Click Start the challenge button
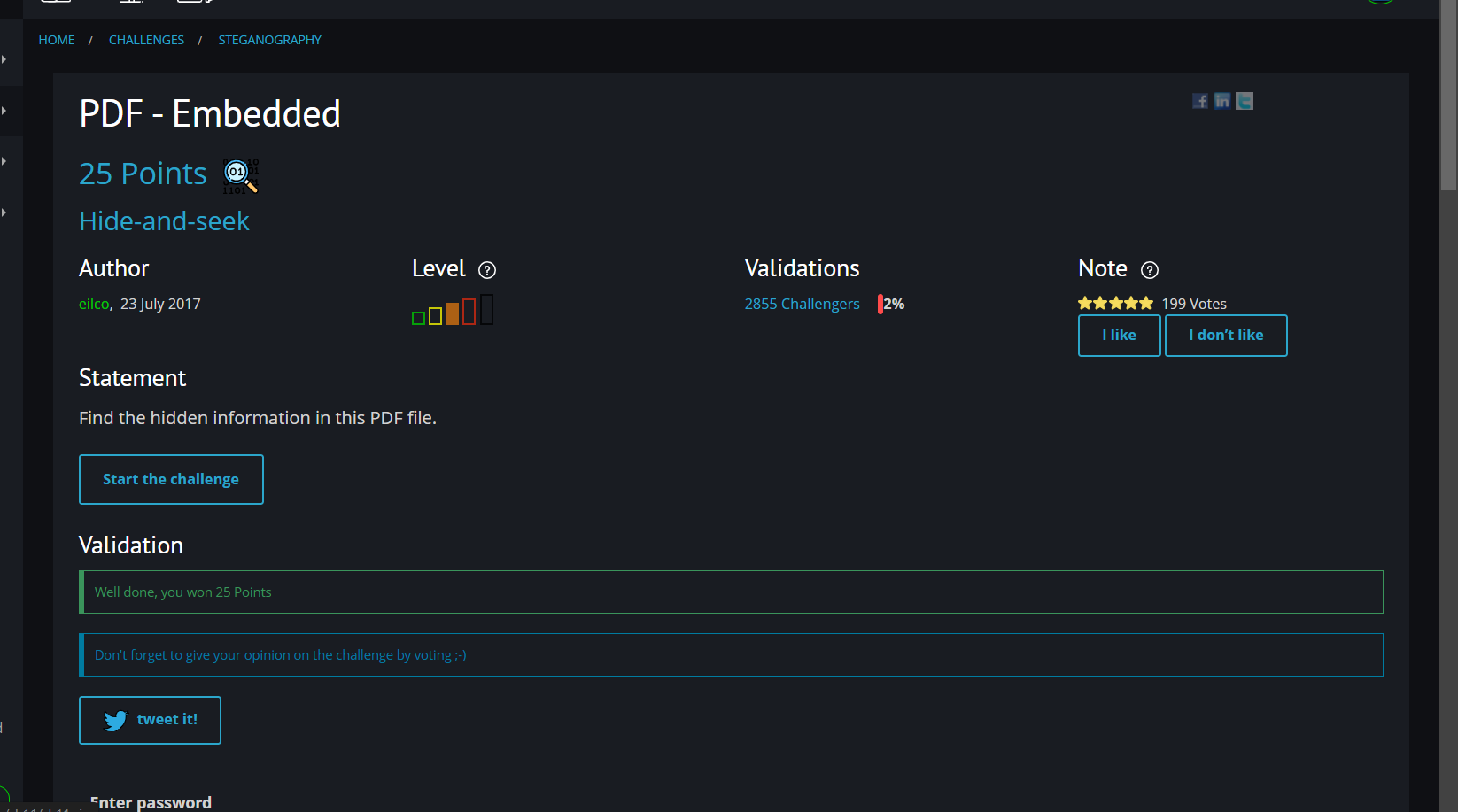The image size is (1458, 812). click(x=171, y=479)
